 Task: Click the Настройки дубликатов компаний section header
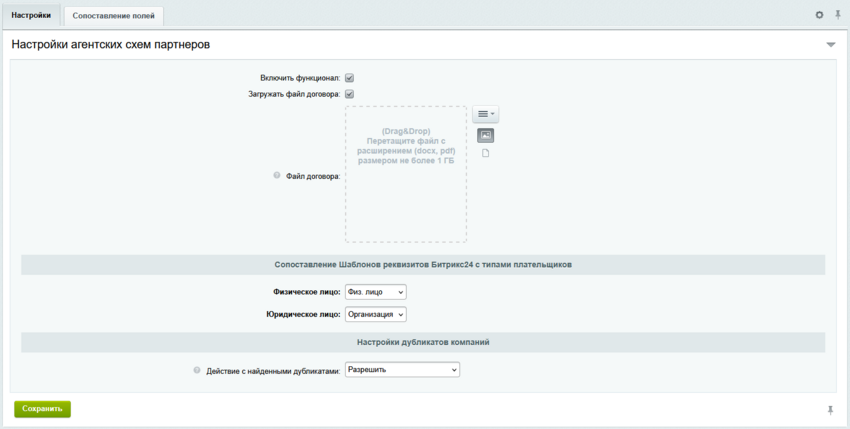[423, 343]
